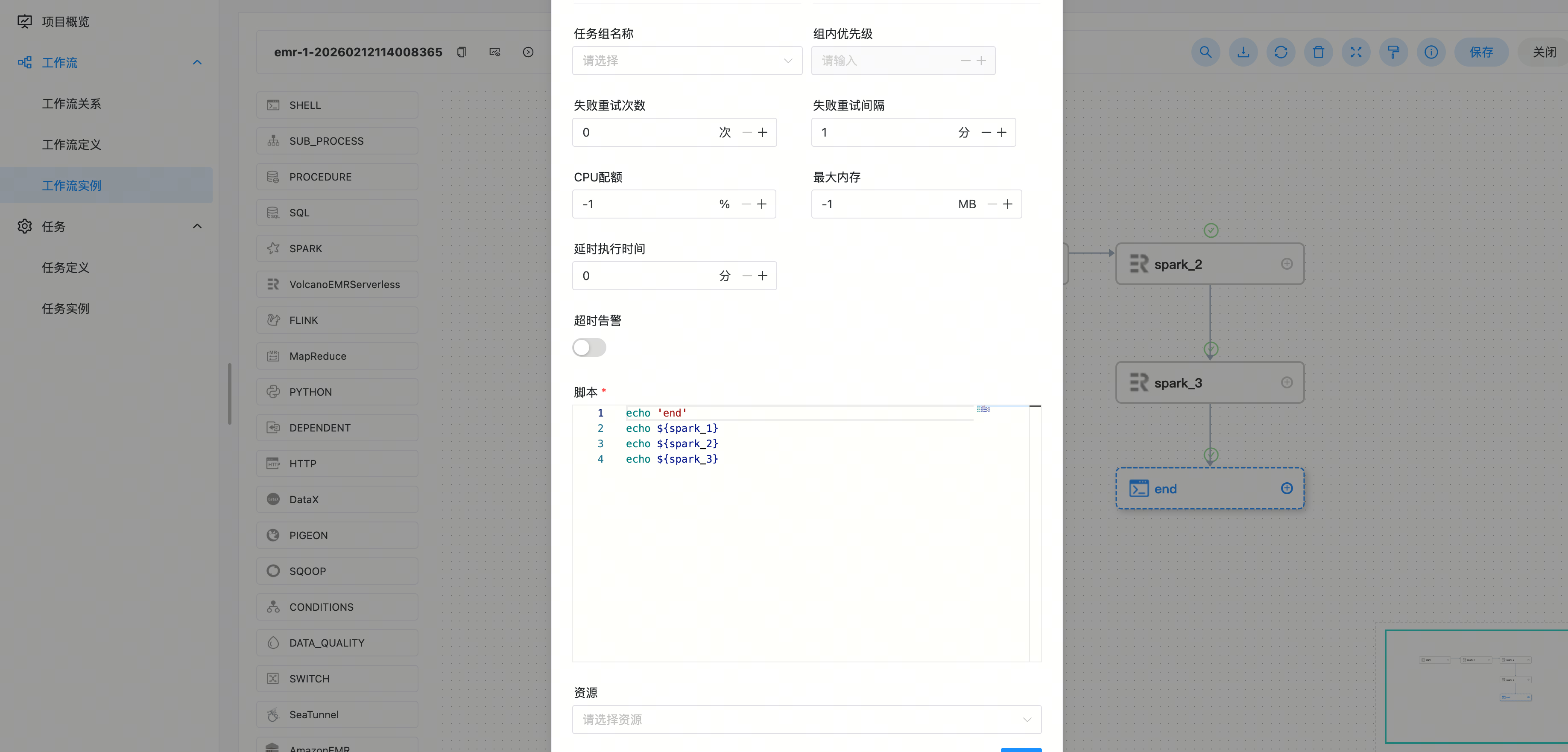Viewport: 1568px width, 752px height.
Task: Click the search icon in canvas toolbar
Action: point(1205,52)
